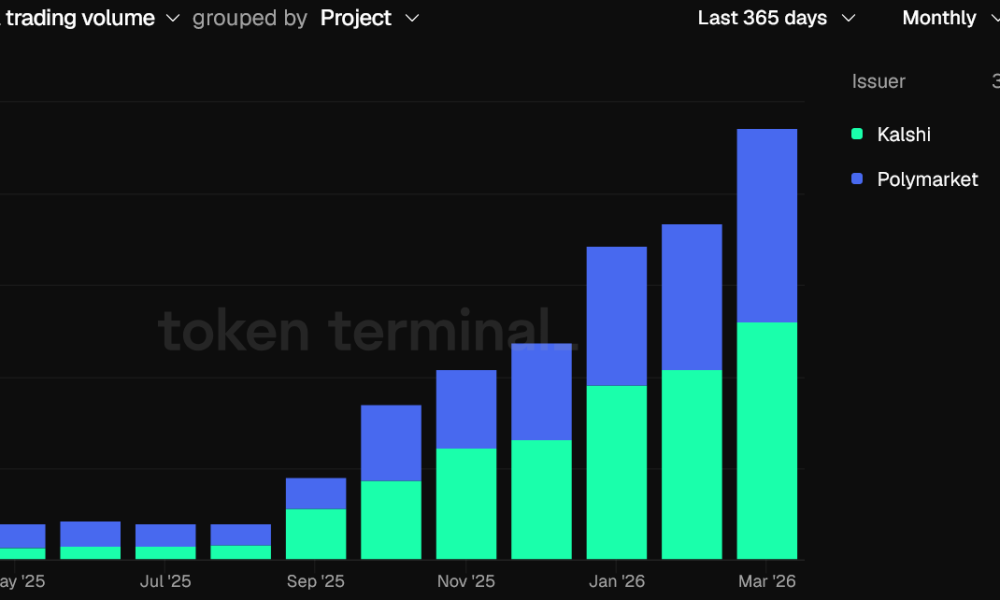This screenshot has height=600, width=1000.
Task: Click the Sep '25 axis label
Action: pyautogui.click(x=316, y=581)
